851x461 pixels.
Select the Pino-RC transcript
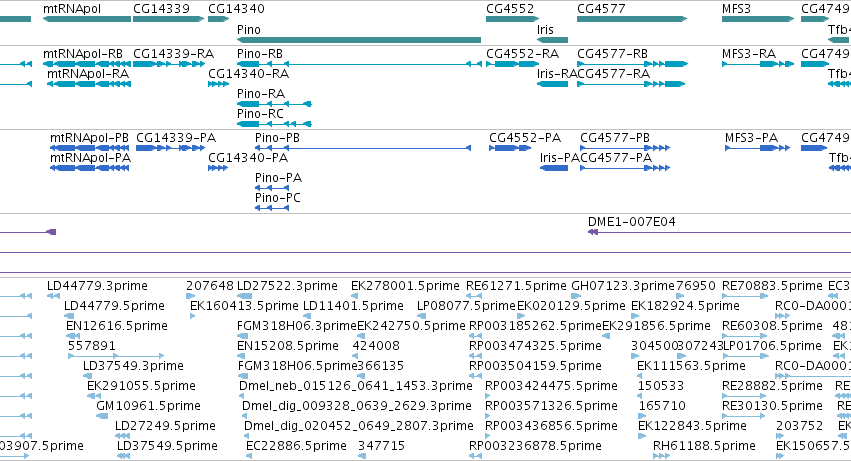260,114
